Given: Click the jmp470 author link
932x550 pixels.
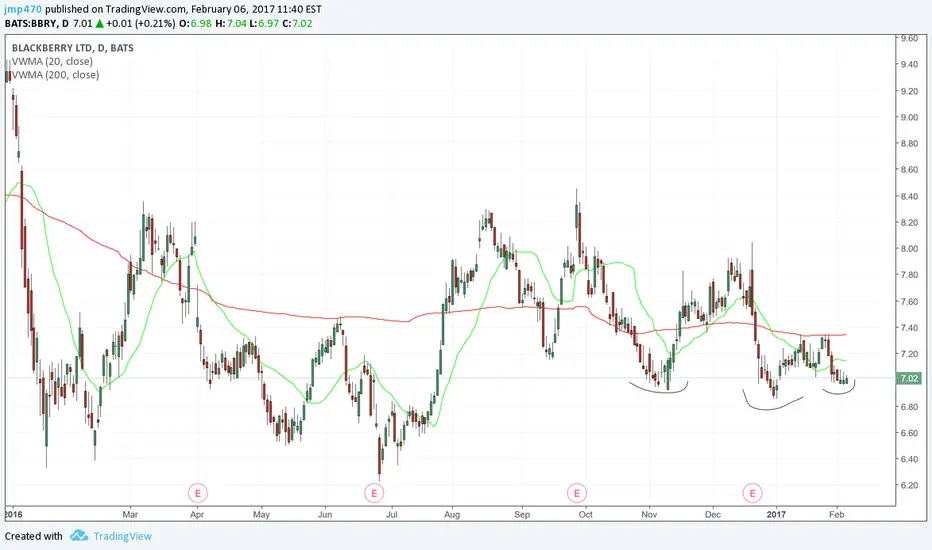Looking at the screenshot, I should [x=23, y=9].
